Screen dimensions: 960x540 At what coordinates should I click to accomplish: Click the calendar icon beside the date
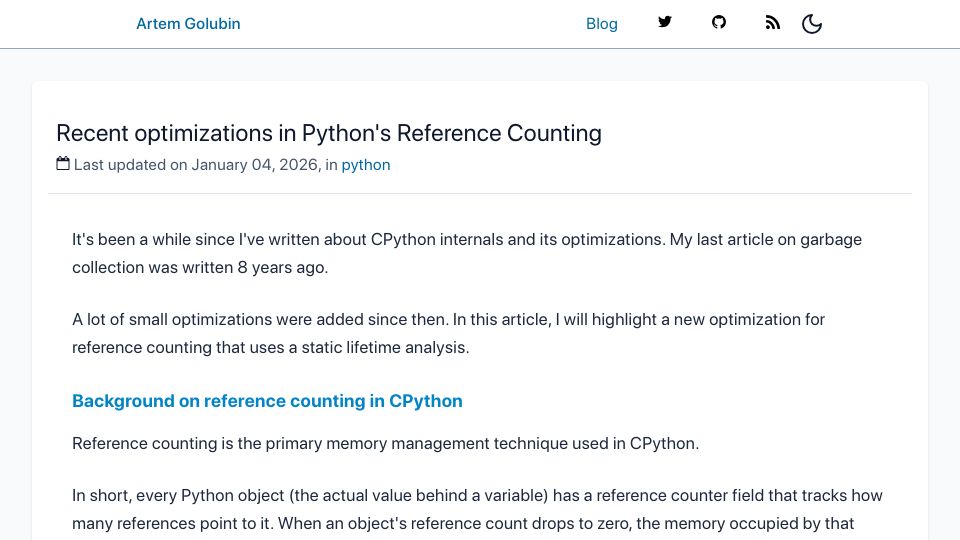tap(63, 163)
